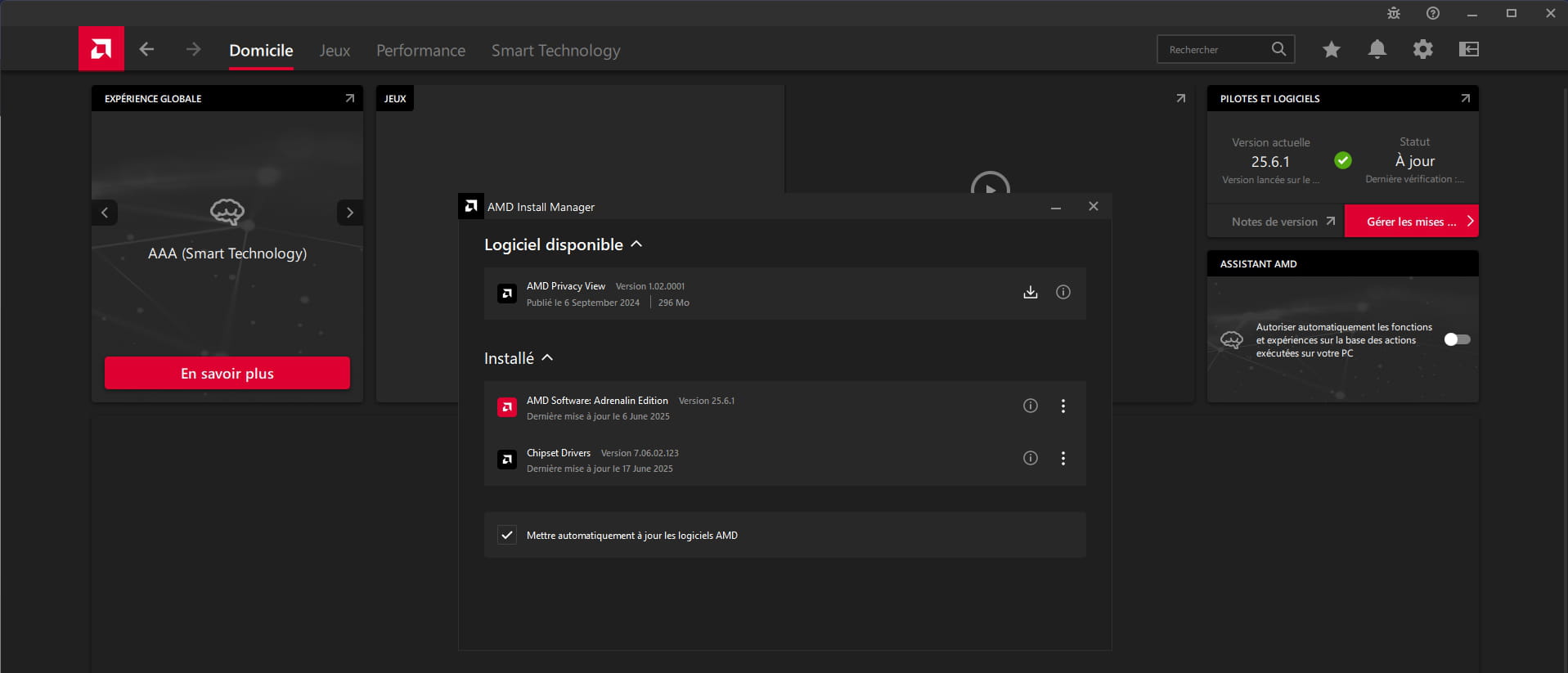Click the AMD Install Manager title logo
The height and width of the screenshot is (673, 1568).
coord(471,206)
